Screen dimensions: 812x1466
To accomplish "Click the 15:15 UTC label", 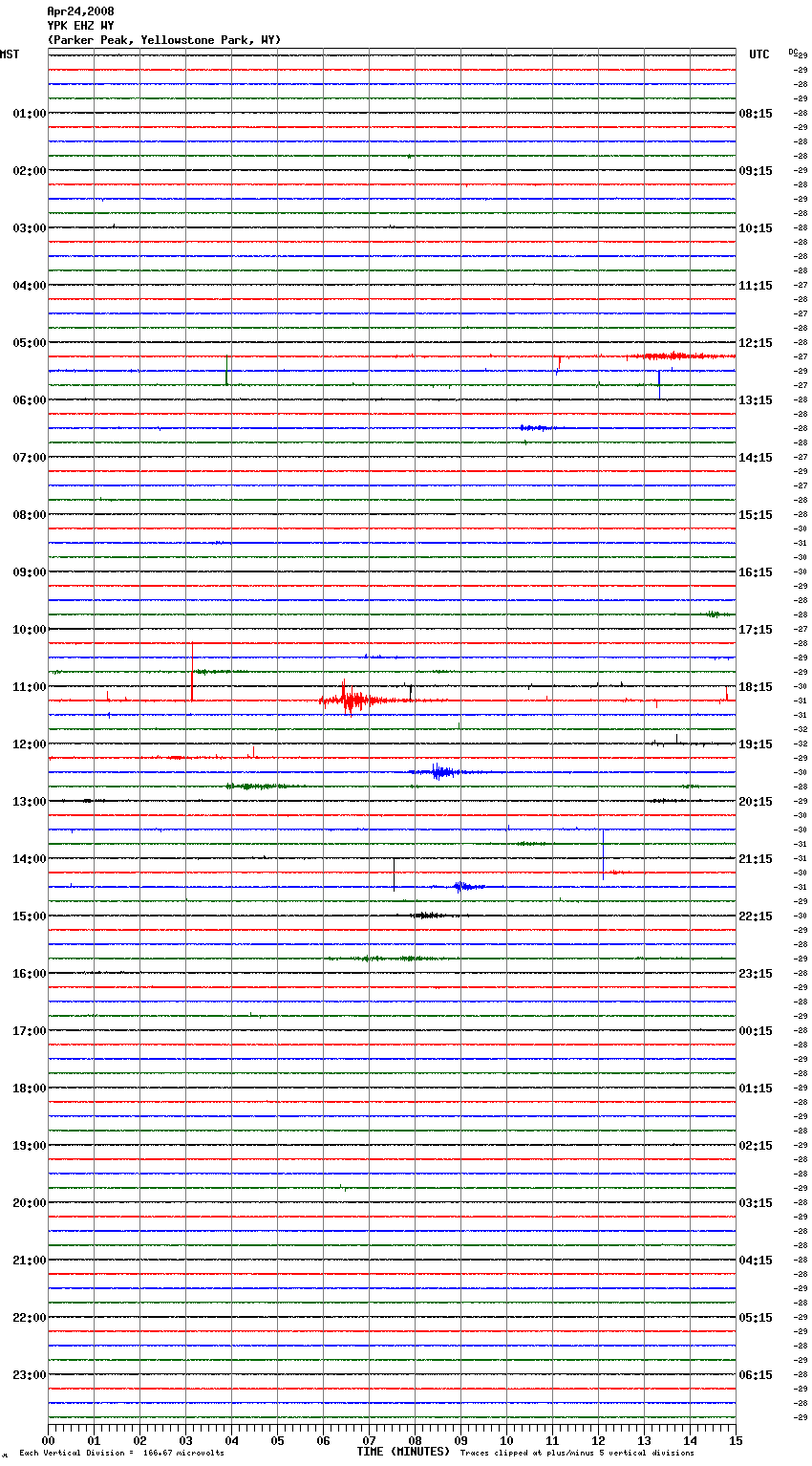I will pyautogui.click(x=756, y=515).
